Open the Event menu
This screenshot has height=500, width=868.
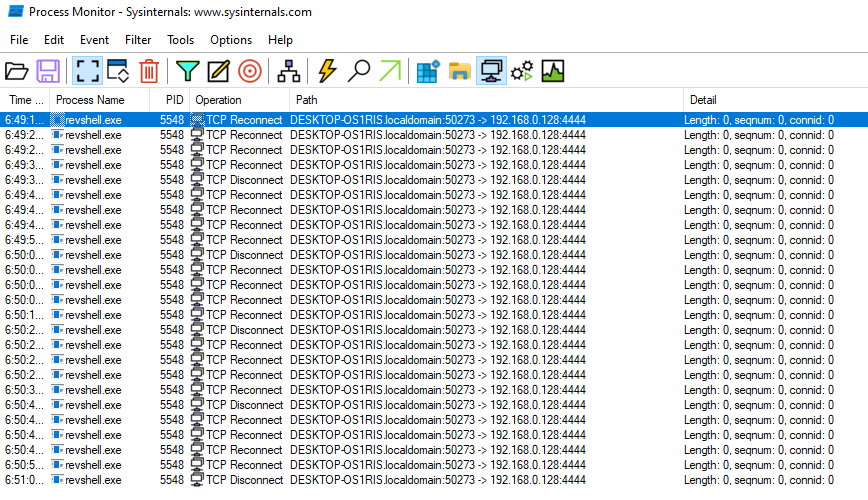coord(94,40)
